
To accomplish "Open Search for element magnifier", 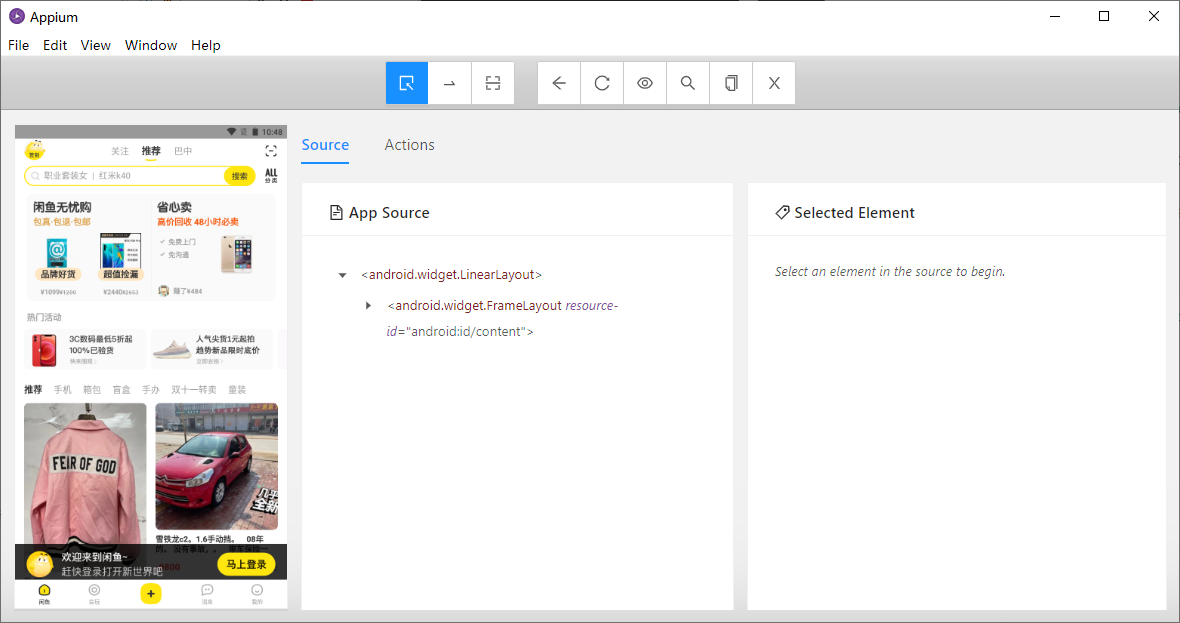I will pyautogui.click(x=688, y=83).
